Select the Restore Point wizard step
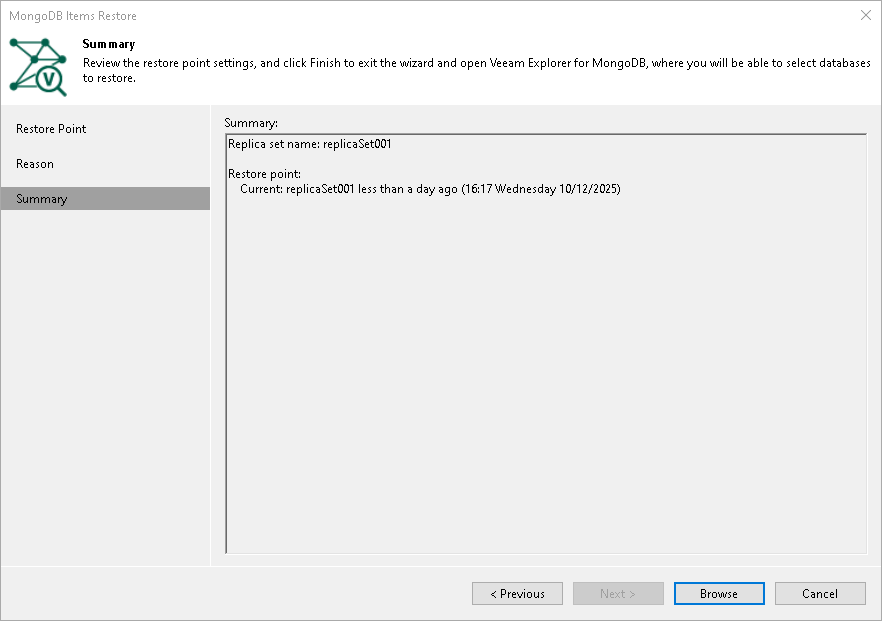This screenshot has width=882, height=621. 50,128
